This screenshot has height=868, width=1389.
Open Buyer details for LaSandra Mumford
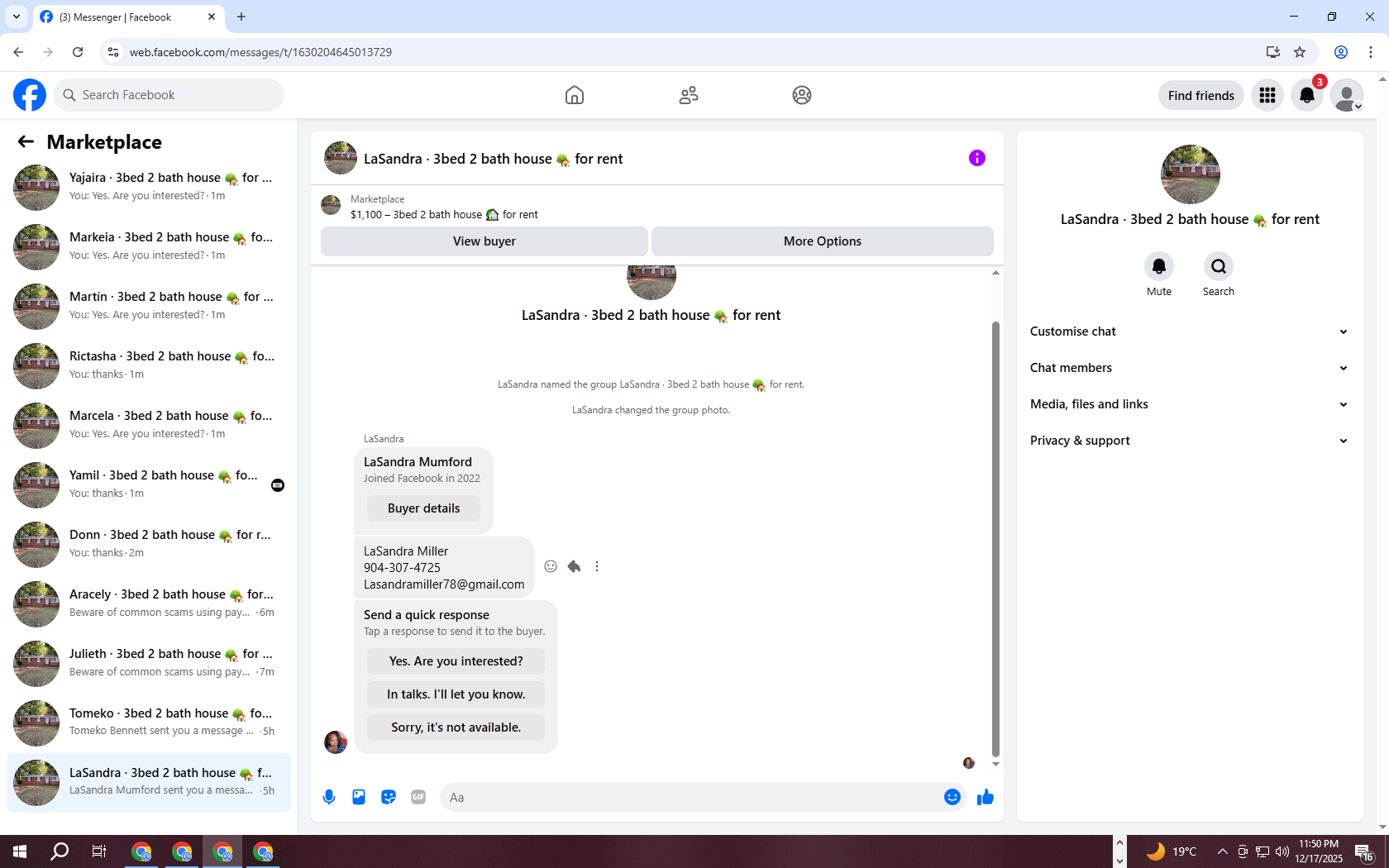pyautogui.click(x=423, y=508)
